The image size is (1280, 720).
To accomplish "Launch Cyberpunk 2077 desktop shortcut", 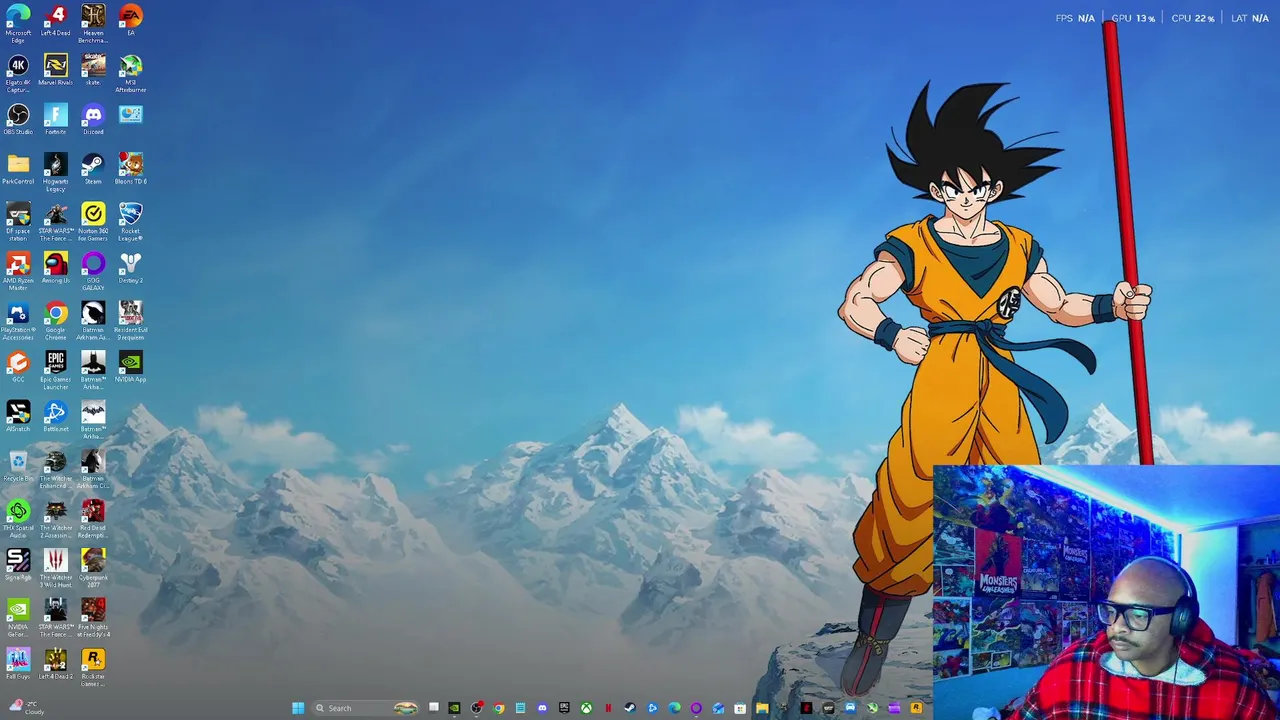I will pos(93,568).
